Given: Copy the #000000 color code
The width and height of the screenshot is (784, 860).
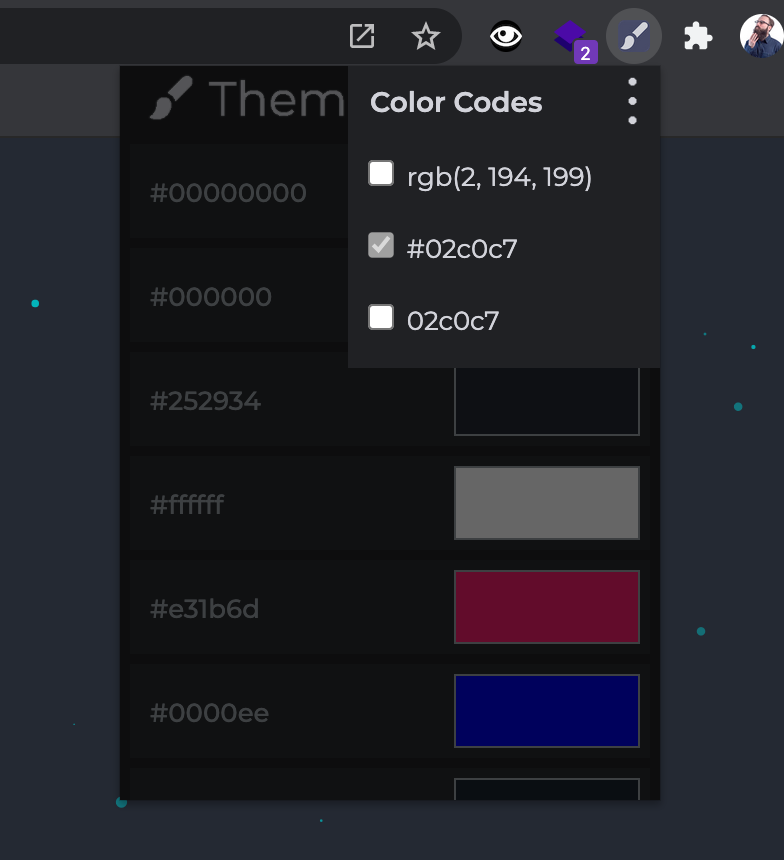Looking at the screenshot, I should [211, 297].
